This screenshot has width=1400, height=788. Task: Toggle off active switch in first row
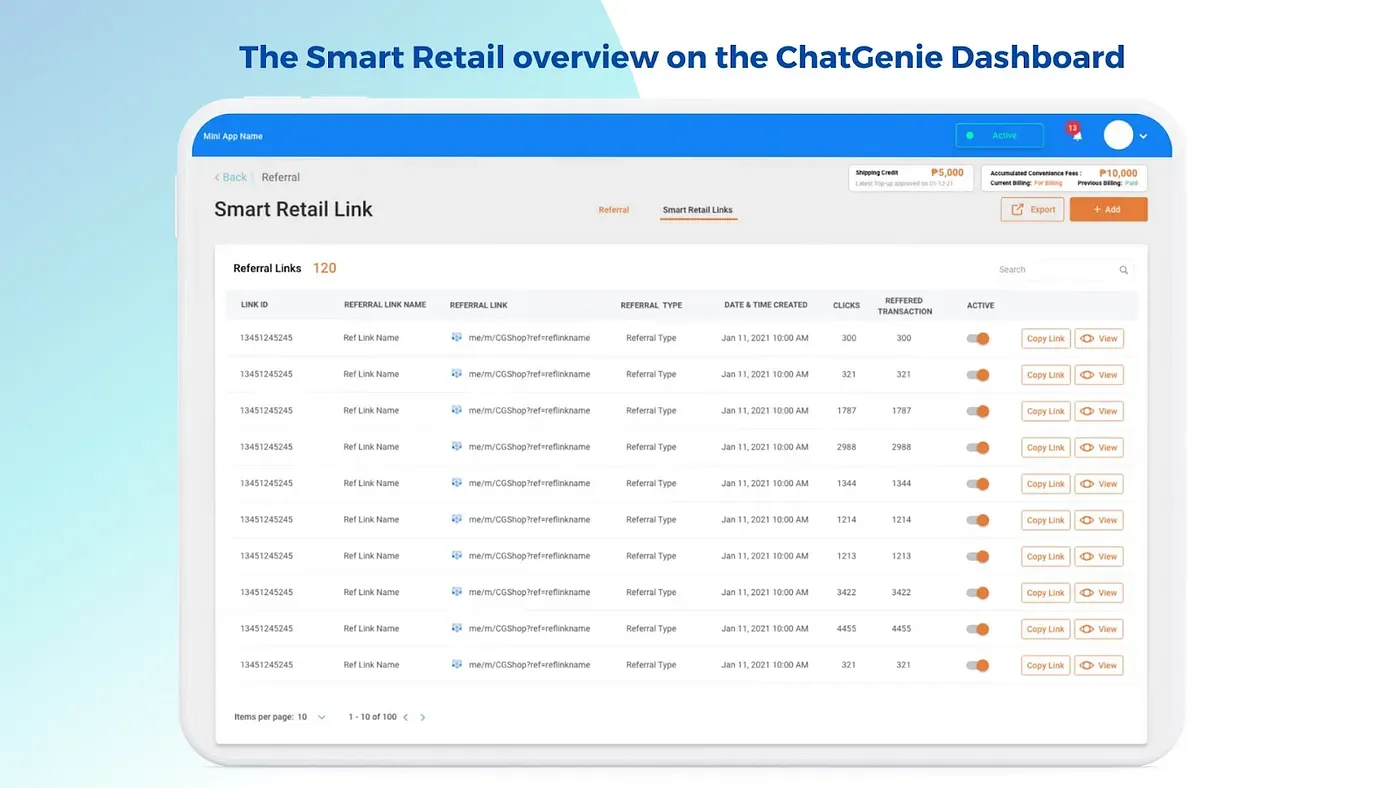click(x=978, y=339)
